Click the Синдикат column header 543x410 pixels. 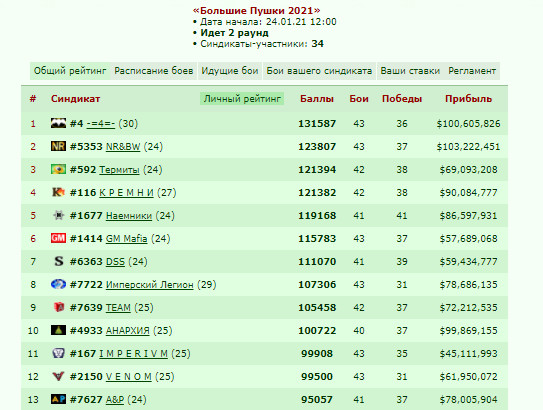click(75, 99)
